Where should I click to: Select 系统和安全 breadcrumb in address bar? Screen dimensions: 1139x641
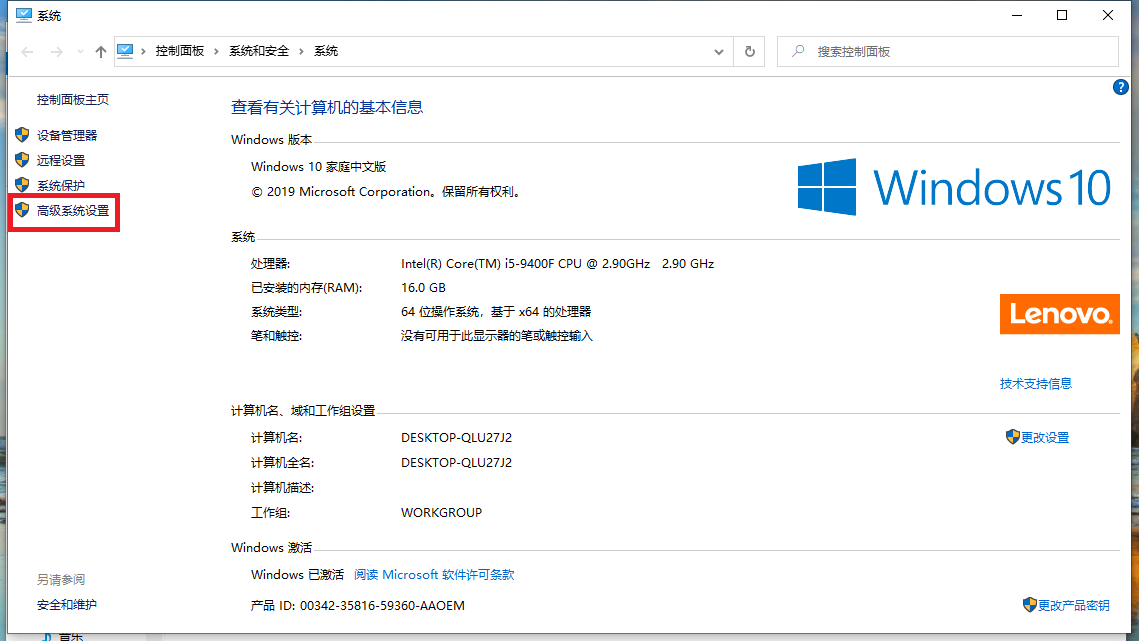tap(259, 51)
